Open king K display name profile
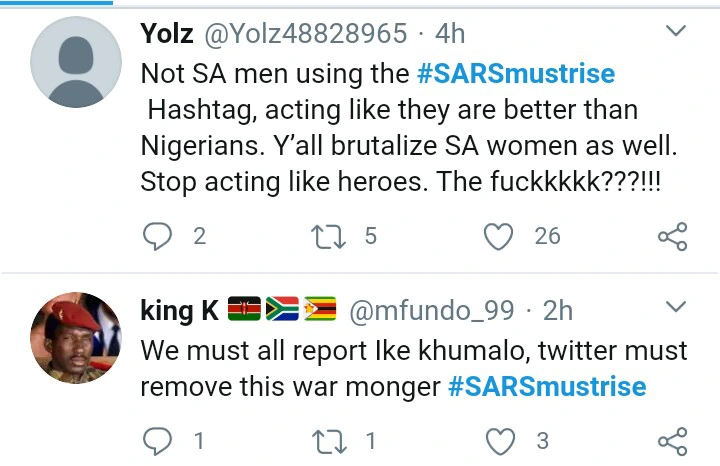The height and width of the screenshot is (466, 720). click(180, 311)
